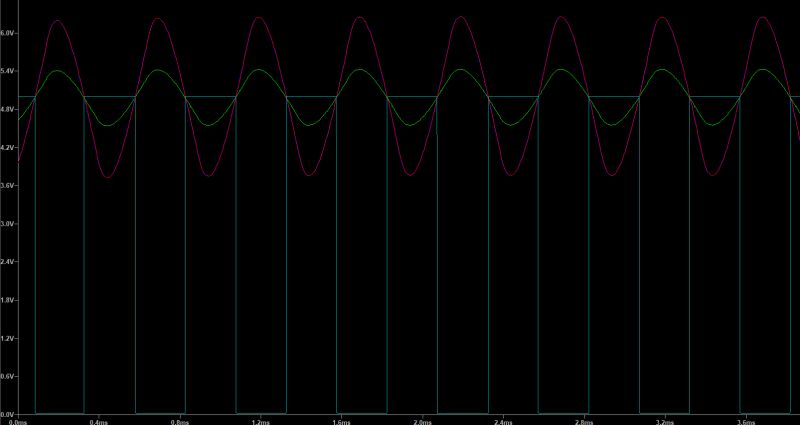Select the 4.8V voltage axis label
Viewport: 800px width, 425px height.
click(8, 110)
